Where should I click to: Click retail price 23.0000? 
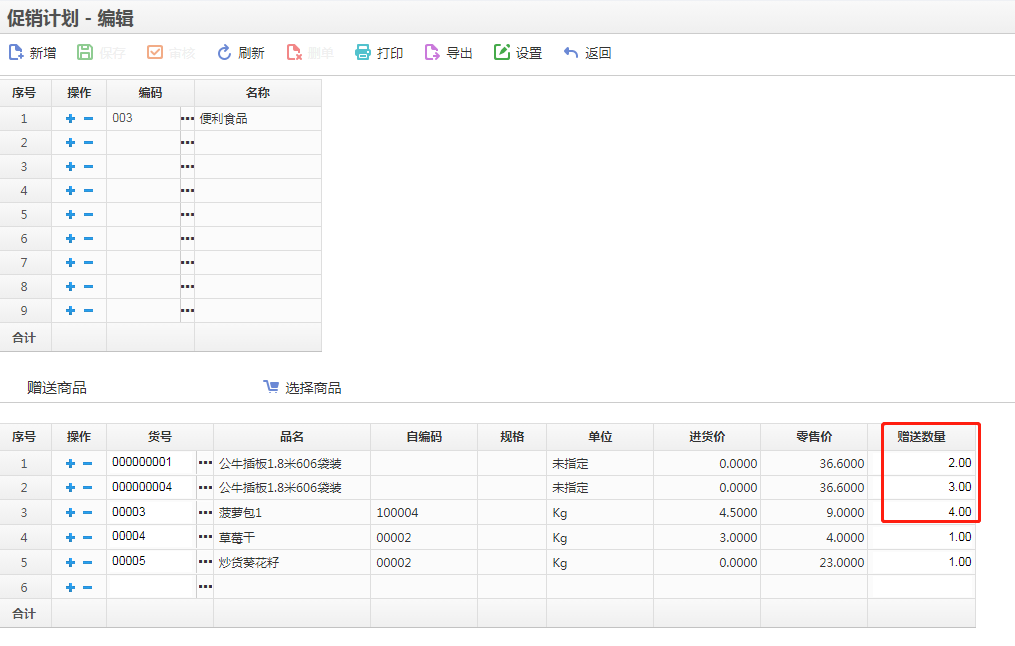842,562
